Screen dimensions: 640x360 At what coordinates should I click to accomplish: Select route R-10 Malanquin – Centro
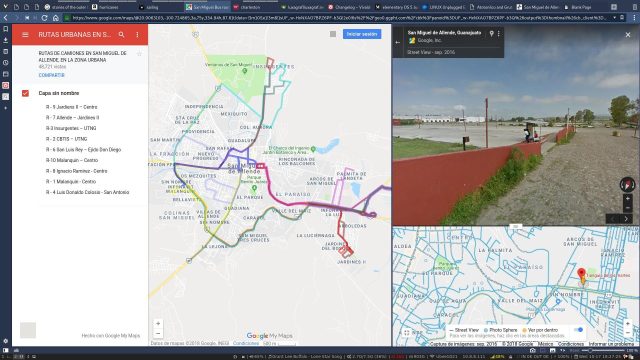(x=72, y=160)
